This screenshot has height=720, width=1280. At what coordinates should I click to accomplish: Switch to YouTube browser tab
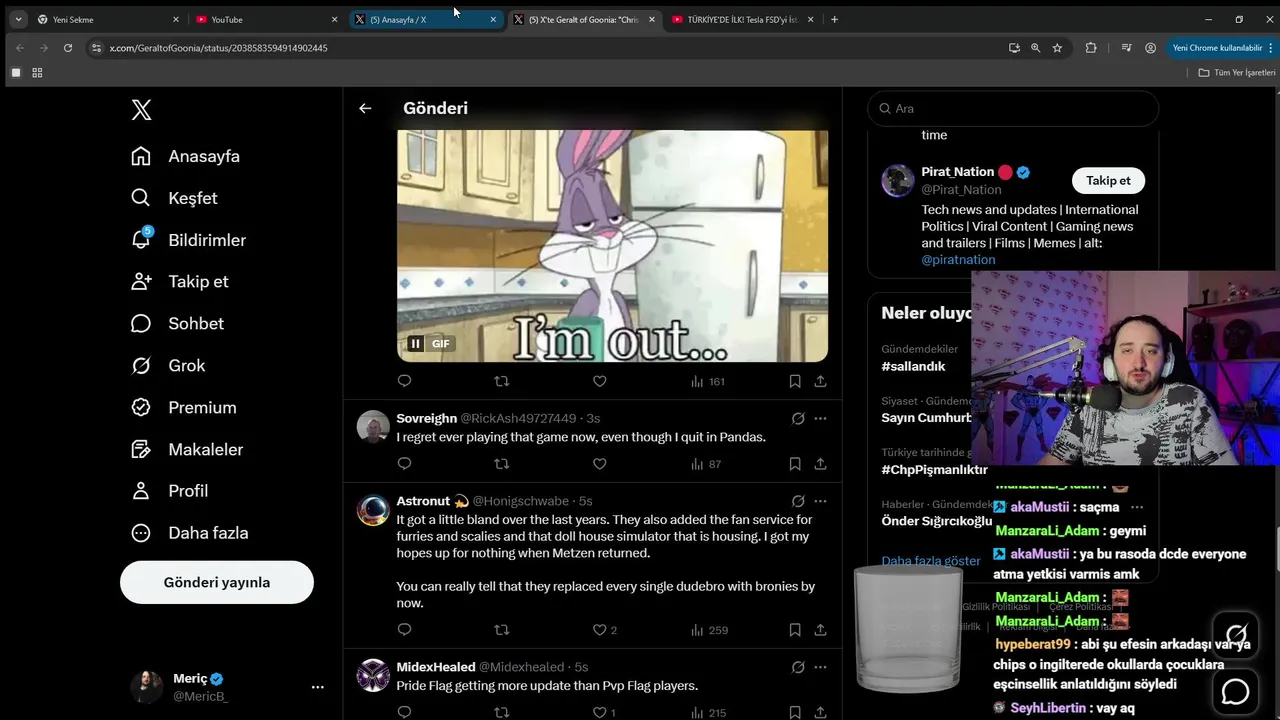tap(266, 19)
